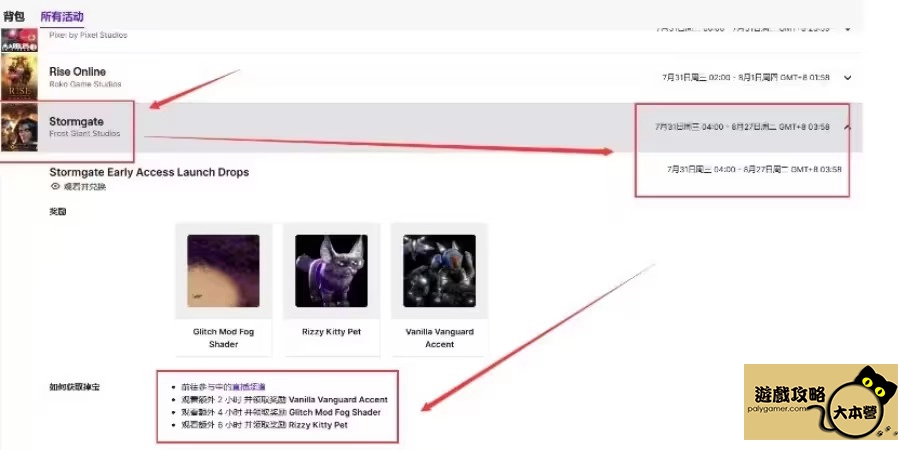Click the Glitch Mod Fog Shader label
Viewport: 906px width, 450px height.
click(223, 338)
